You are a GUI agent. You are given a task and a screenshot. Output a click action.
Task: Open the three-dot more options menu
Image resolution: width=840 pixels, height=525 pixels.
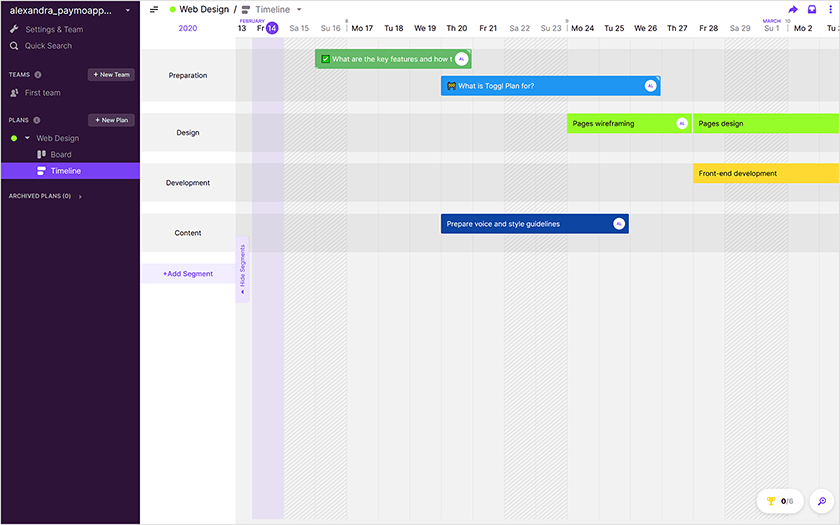pos(830,9)
